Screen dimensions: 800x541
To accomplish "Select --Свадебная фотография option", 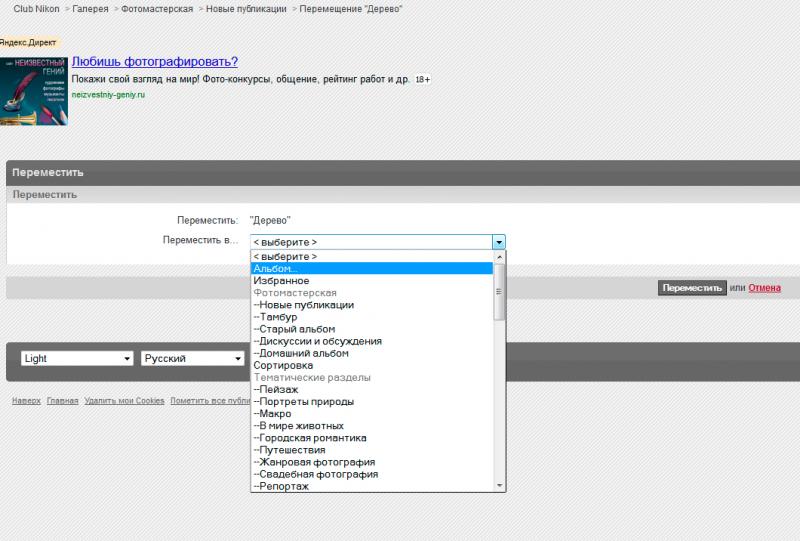I will coord(372,474).
